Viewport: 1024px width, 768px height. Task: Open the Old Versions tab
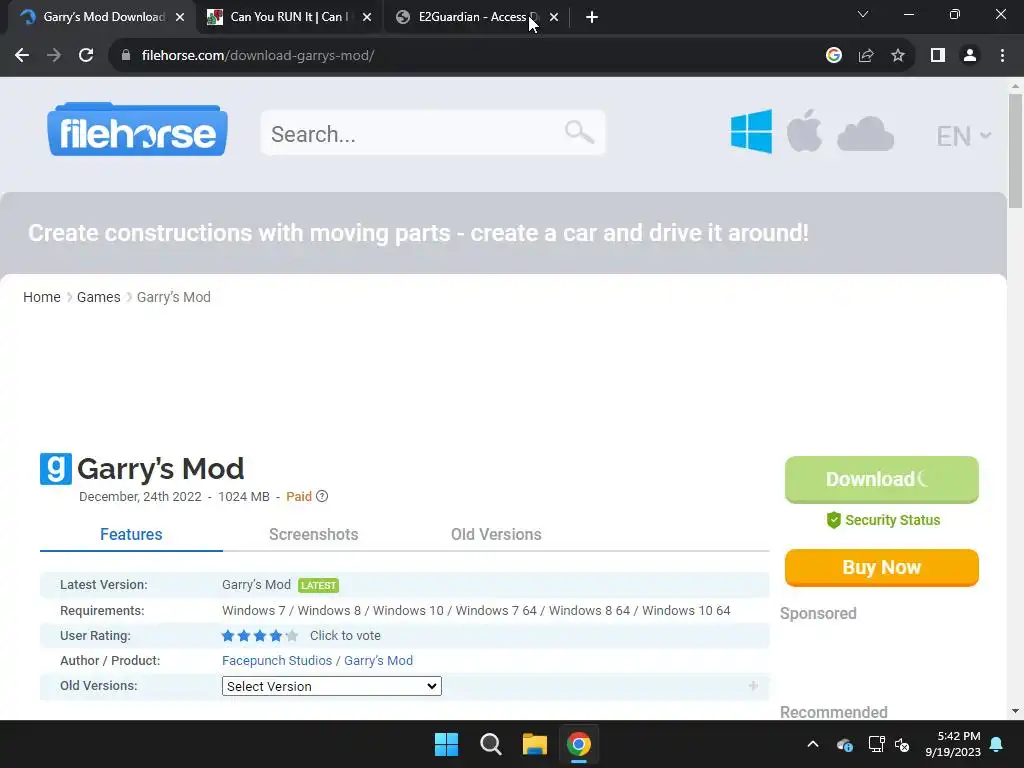coord(496,534)
